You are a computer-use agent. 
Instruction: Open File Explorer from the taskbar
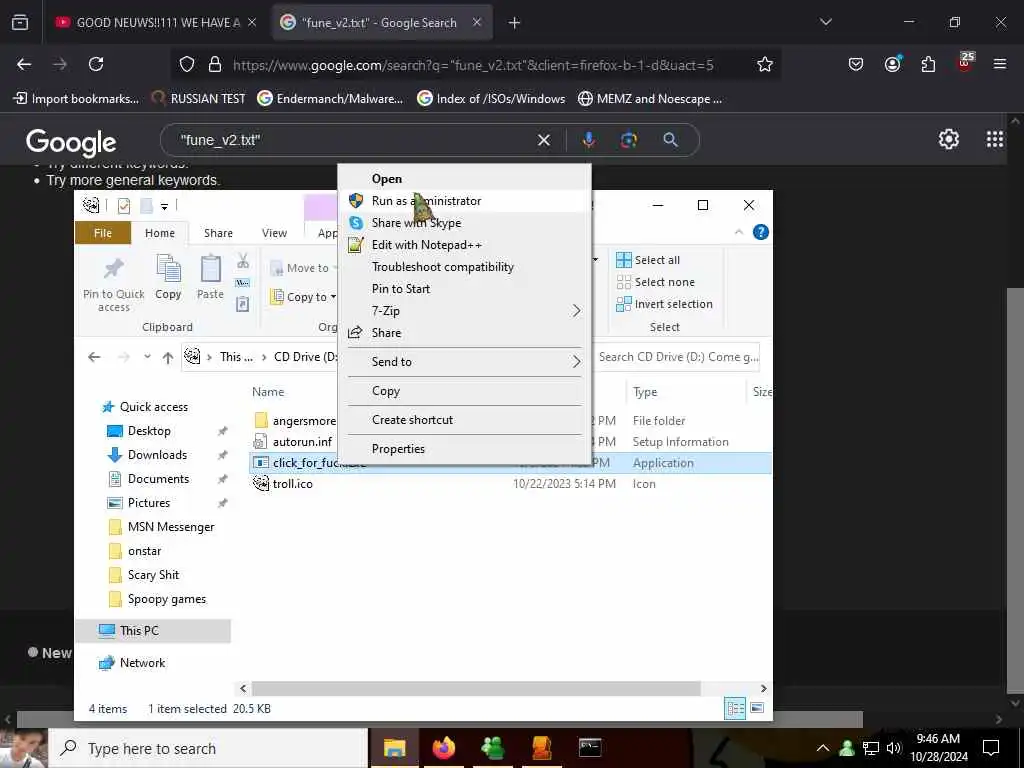click(x=394, y=748)
